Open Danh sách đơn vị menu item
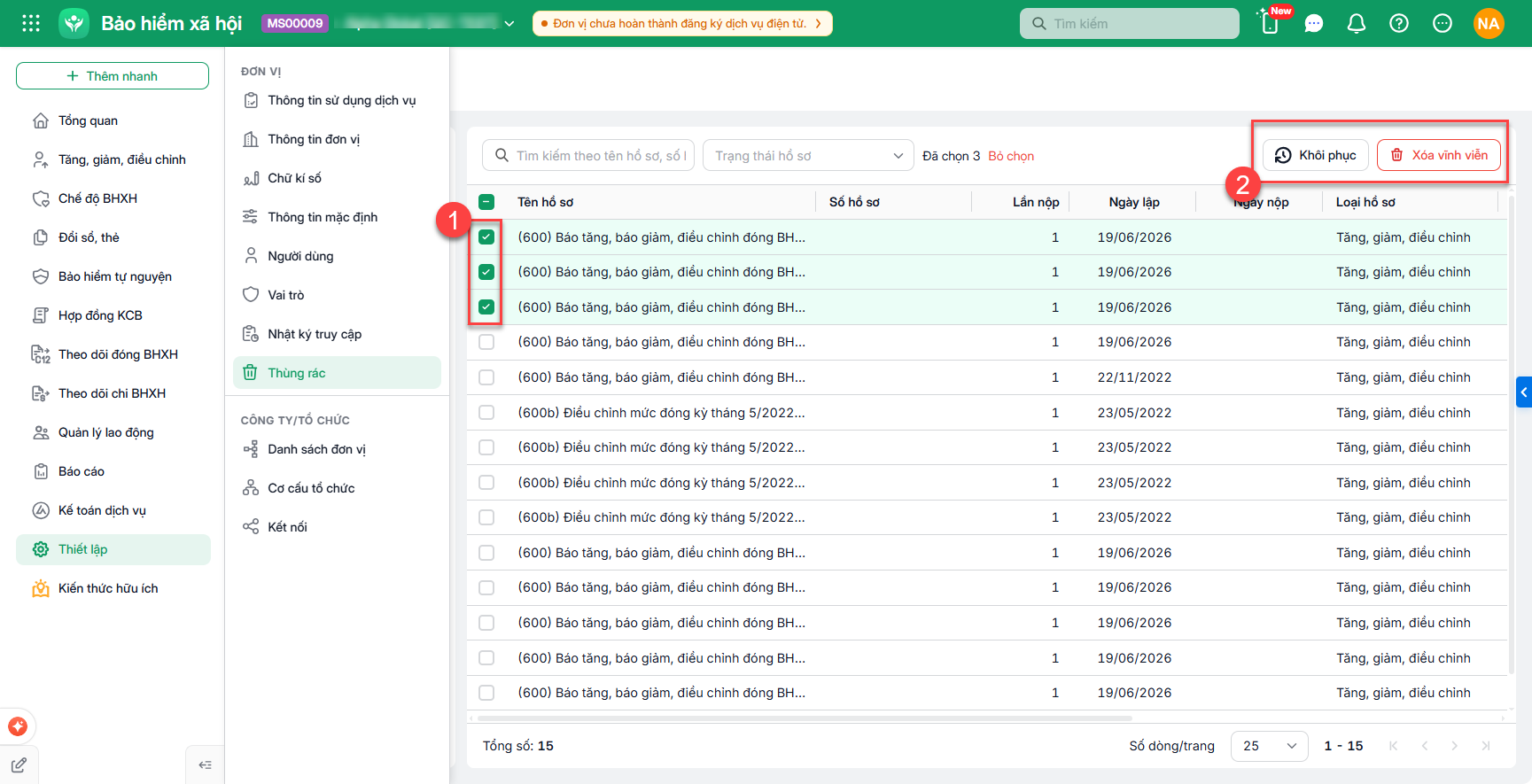Viewport: 1532px width, 784px height. [x=338, y=449]
